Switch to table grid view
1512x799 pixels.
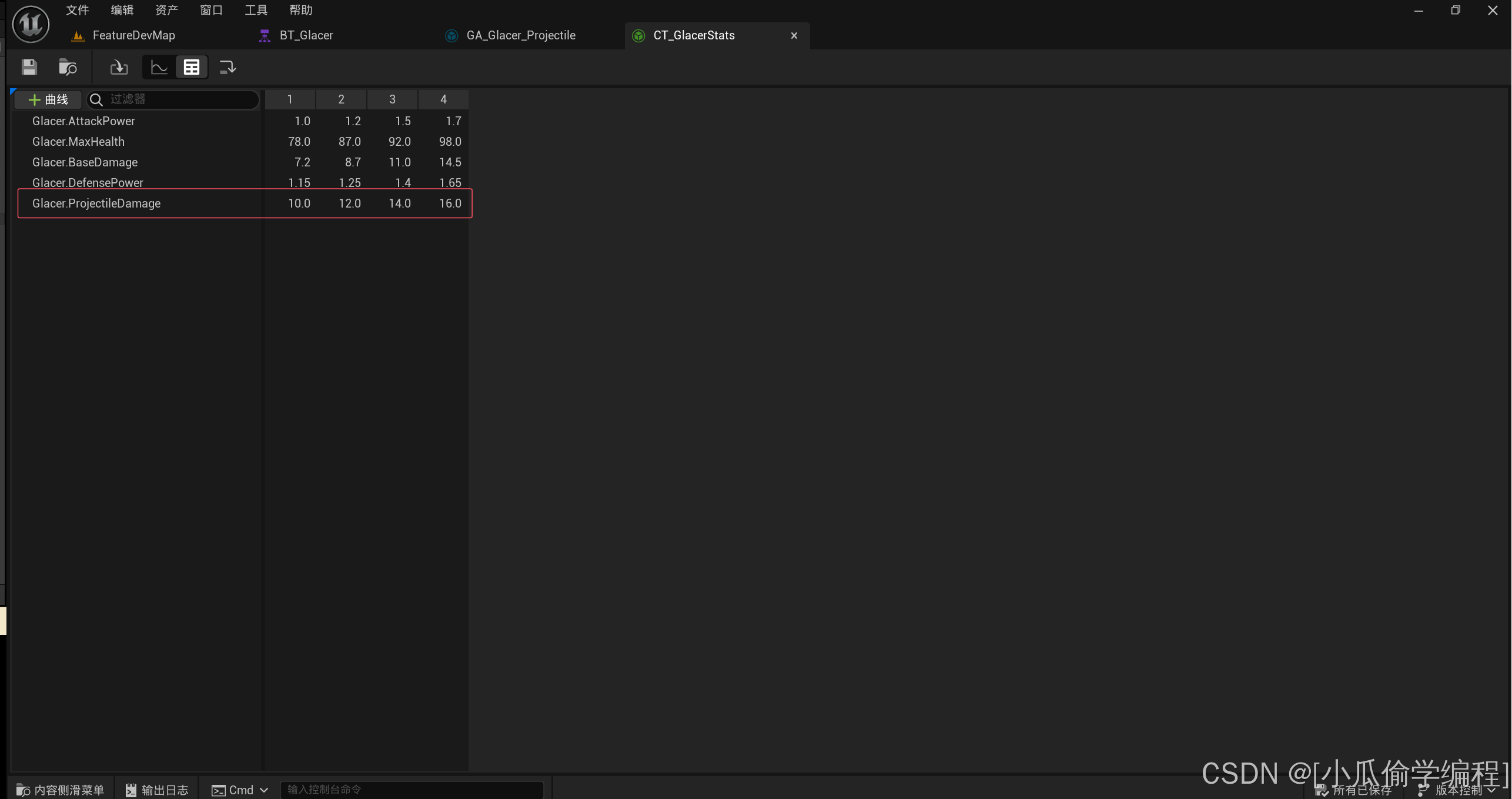tap(192, 67)
